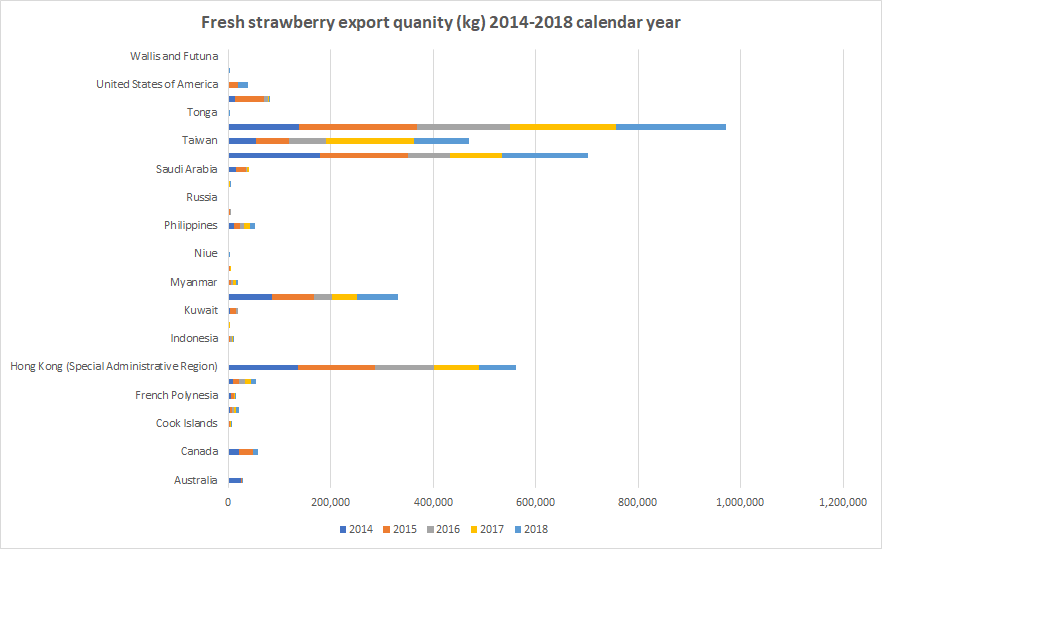Click the United States of America bar
Screen dimensions: 1044x637
pos(237,84)
